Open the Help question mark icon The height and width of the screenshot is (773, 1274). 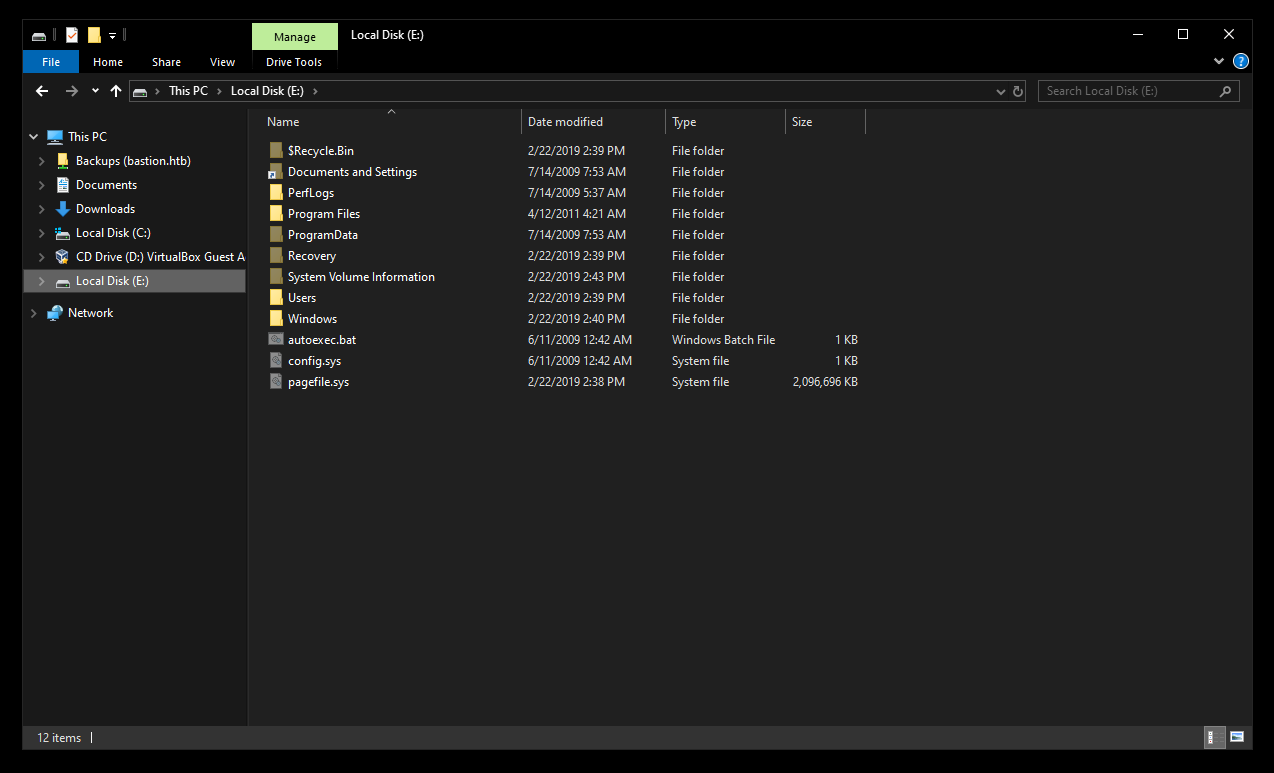click(x=1240, y=61)
